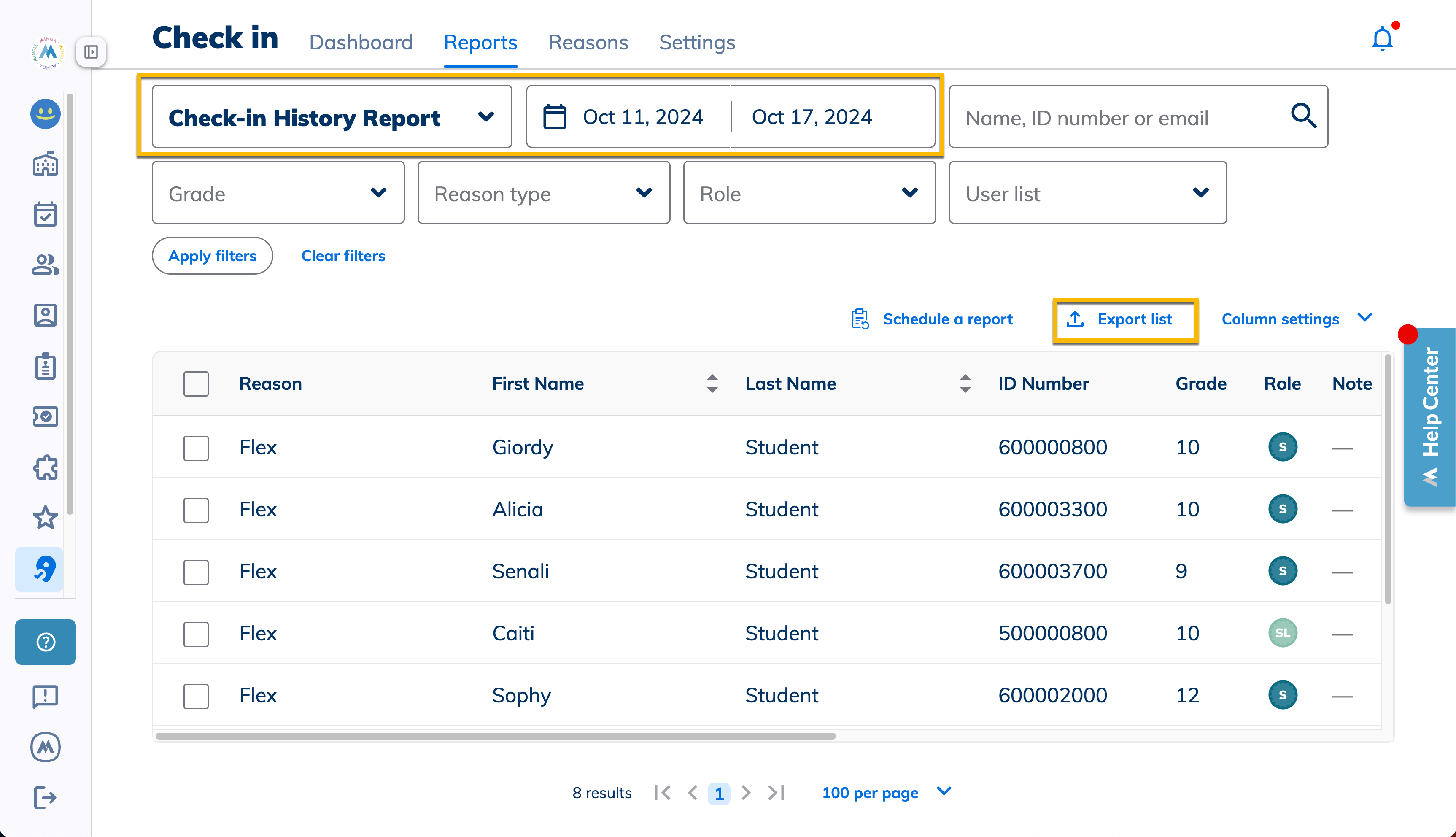Image resolution: width=1456 pixels, height=837 pixels.
Task: Open the ticket check pass icon
Action: tap(46, 416)
